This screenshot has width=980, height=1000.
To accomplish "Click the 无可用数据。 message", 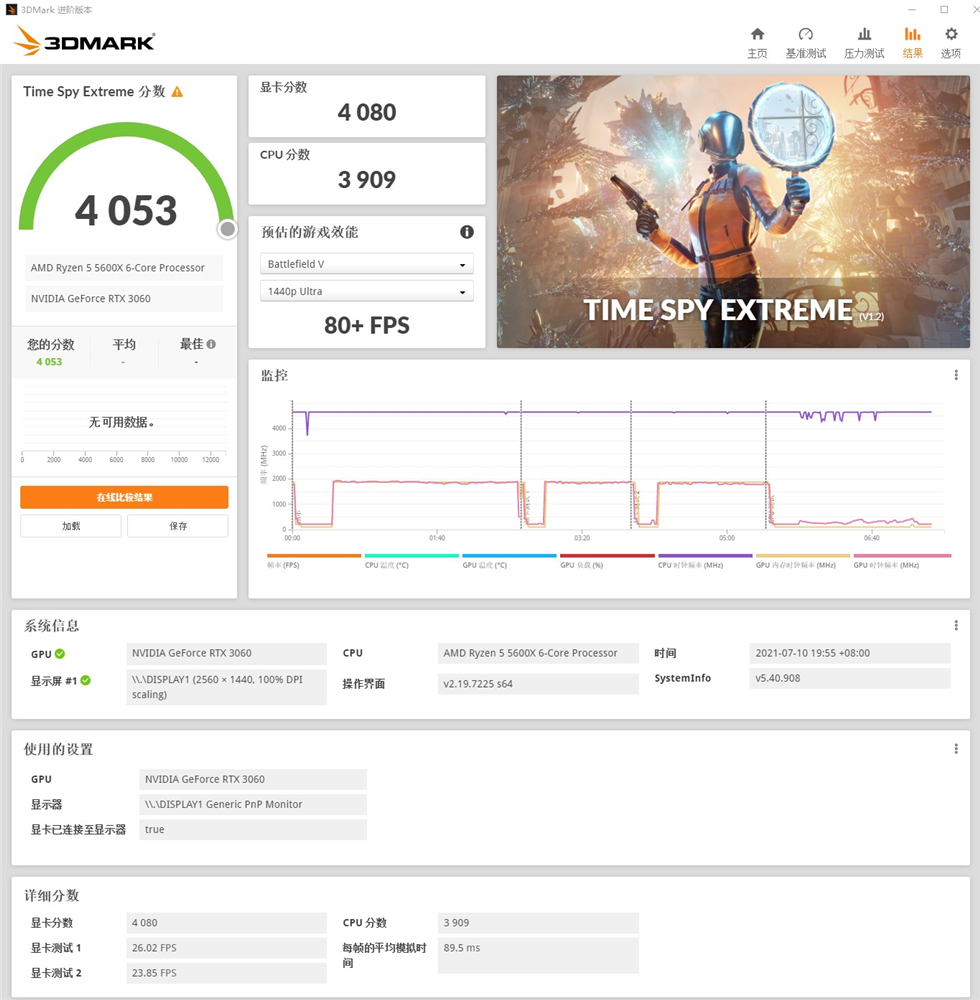I will pos(121,422).
